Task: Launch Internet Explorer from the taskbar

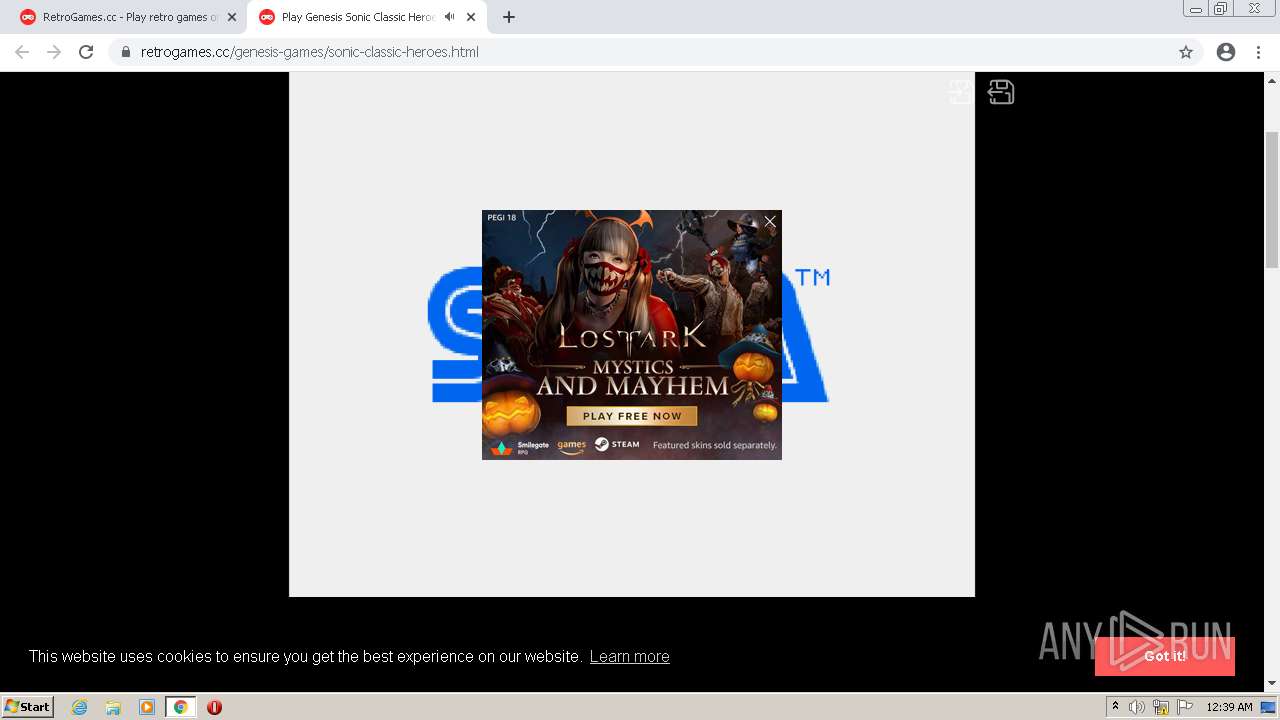Action: coord(80,707)
